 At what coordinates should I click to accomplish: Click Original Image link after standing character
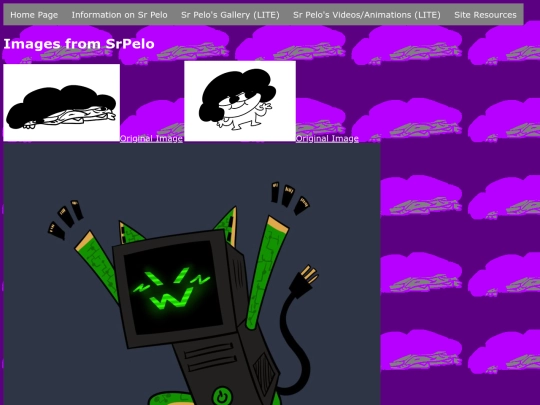[327, 138]
